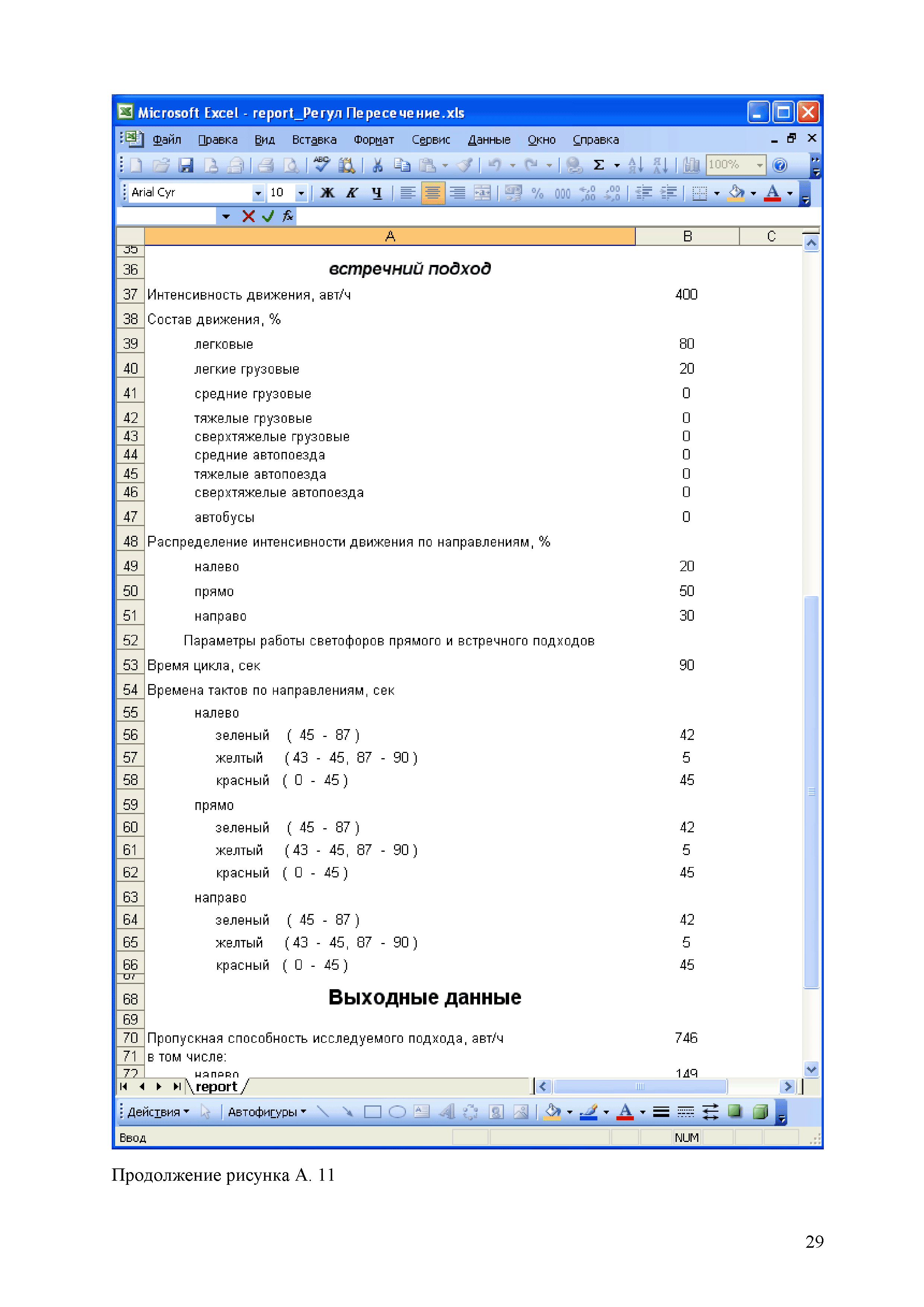
Task: Click the Copy icon
Action: (402, 165)
